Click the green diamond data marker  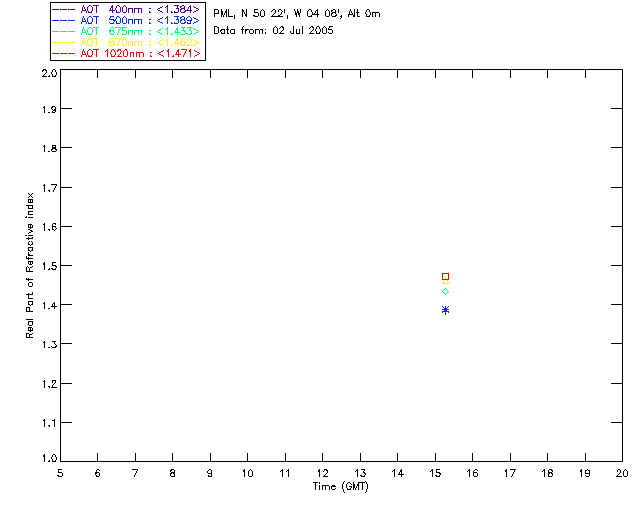445,292
